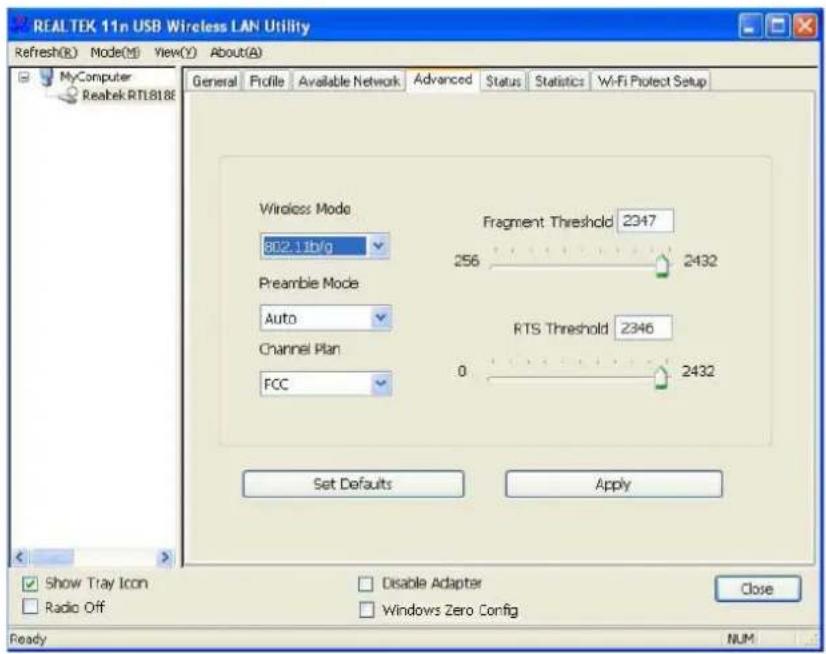Viewport: 826px width, 654px height.
Task: Click the RTS Threshold value field
Action: (643, 328)
